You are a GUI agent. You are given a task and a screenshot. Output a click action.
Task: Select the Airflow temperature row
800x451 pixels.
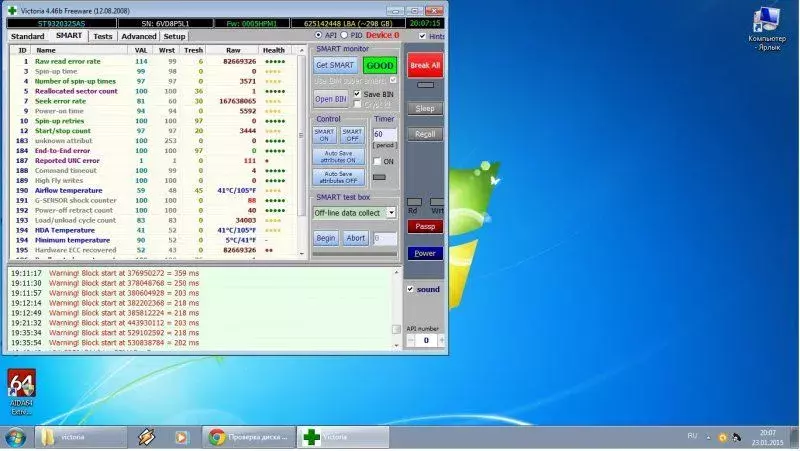153,190
